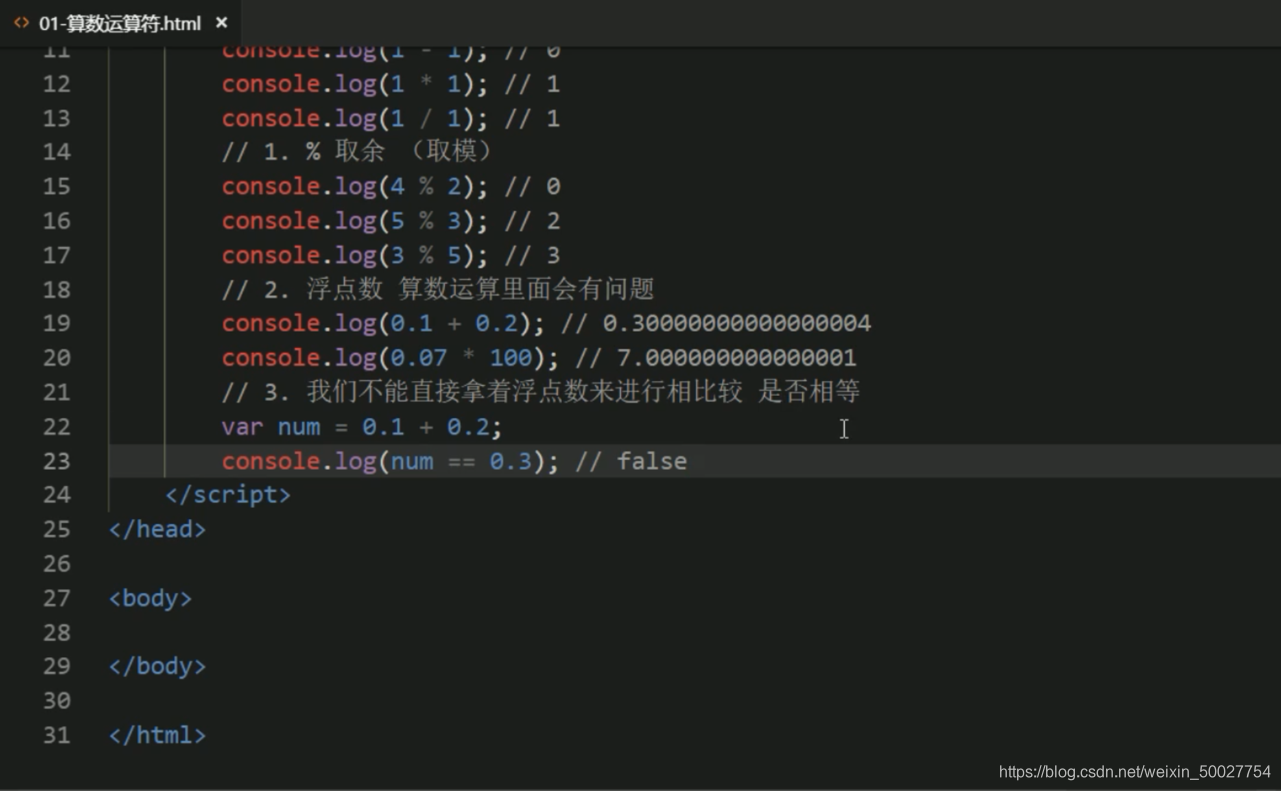Click the HTML file icon in the tab
The image size is (1281, 791).
click(21, 22)
